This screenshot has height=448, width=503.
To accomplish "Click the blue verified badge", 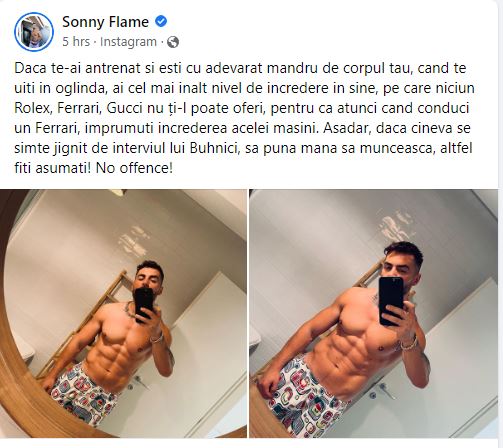I will (x=161, y=22).
